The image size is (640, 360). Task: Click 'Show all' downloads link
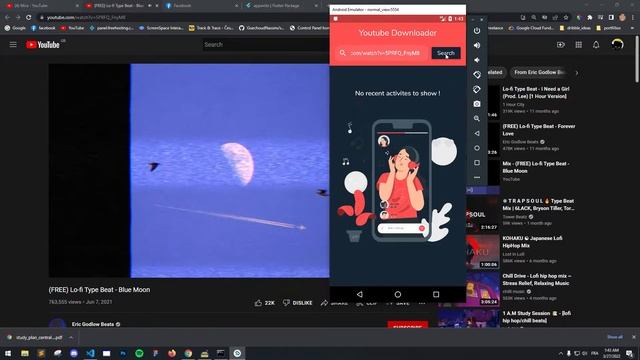point(615,337)
